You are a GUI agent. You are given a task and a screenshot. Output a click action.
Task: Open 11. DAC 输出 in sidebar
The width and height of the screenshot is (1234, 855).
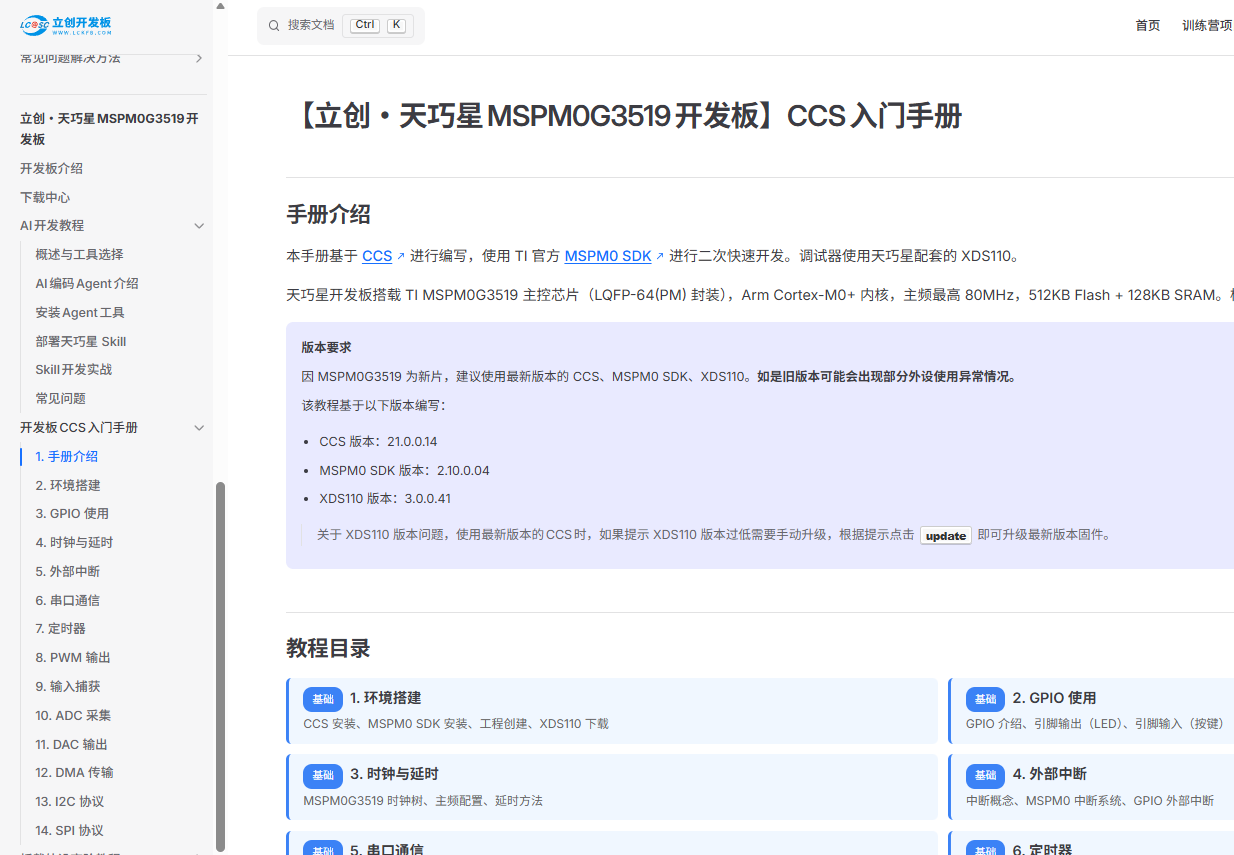point(71,745)
